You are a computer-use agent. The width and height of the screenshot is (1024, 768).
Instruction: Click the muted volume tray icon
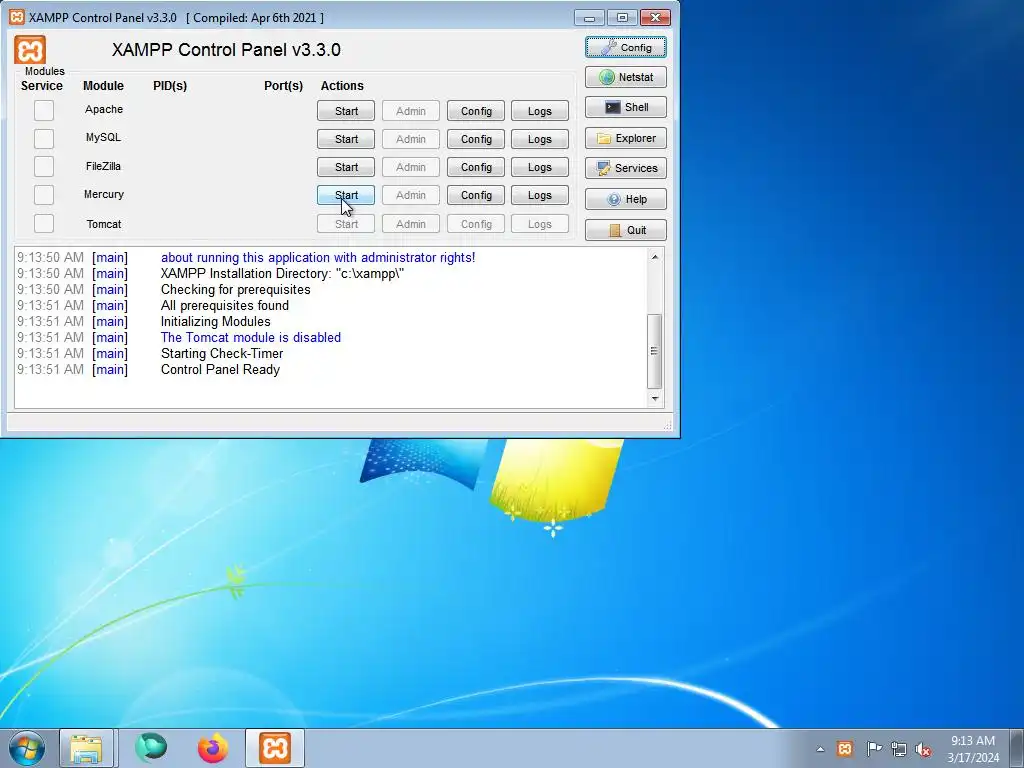pyautogui.click(x=923, y=749)
